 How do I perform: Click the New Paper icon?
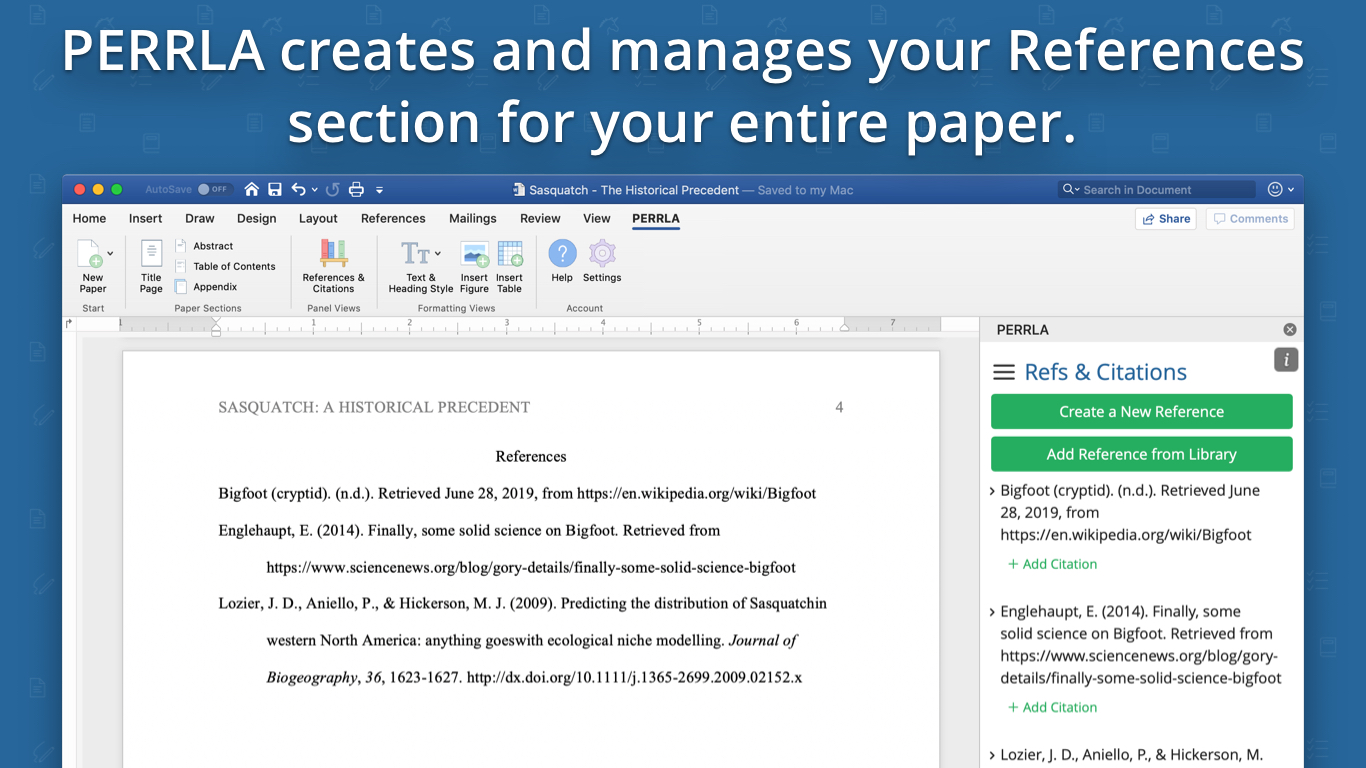[x=91, y=254]
